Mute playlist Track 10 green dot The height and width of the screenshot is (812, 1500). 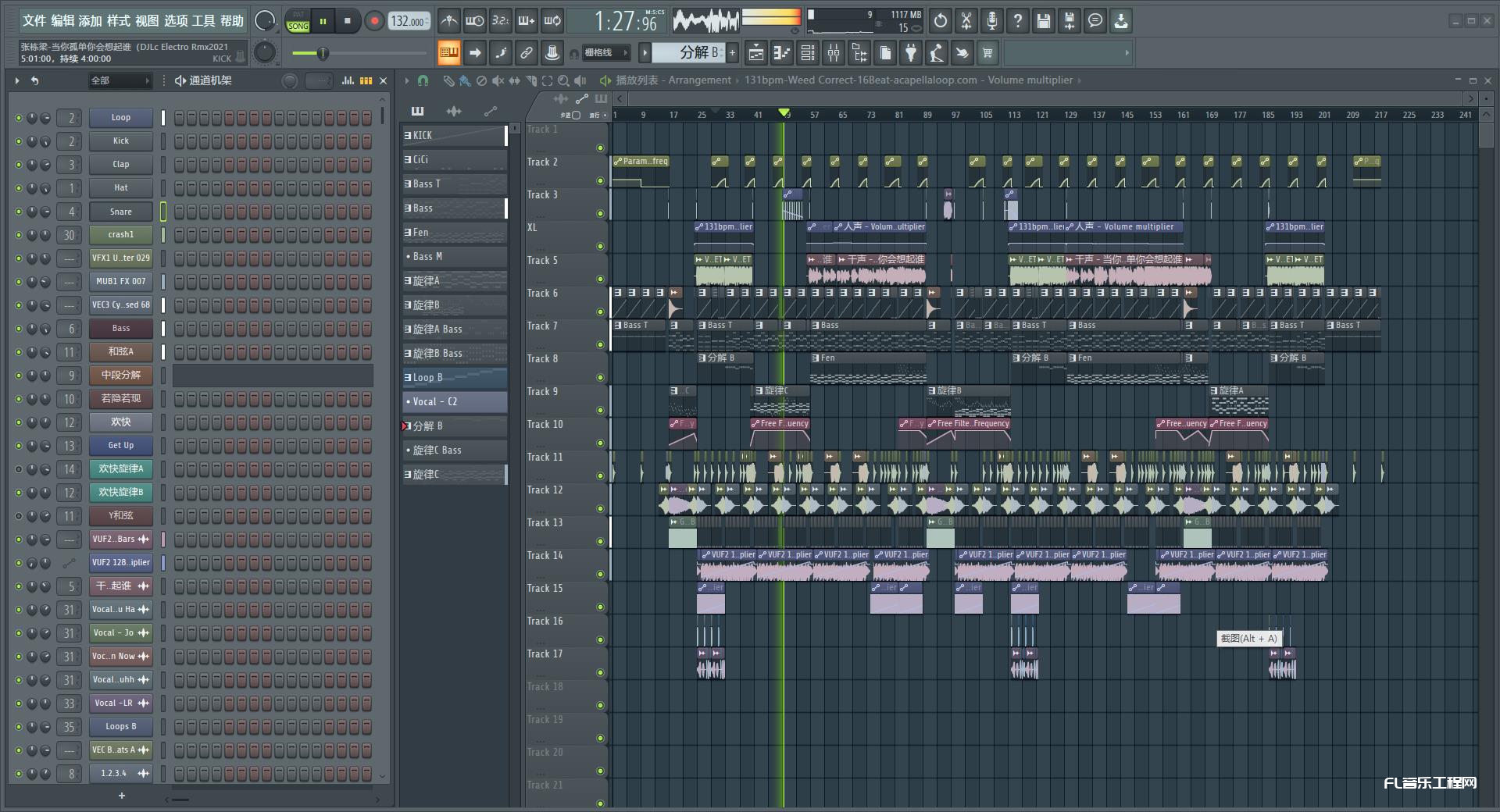click(x=601, y=443)
